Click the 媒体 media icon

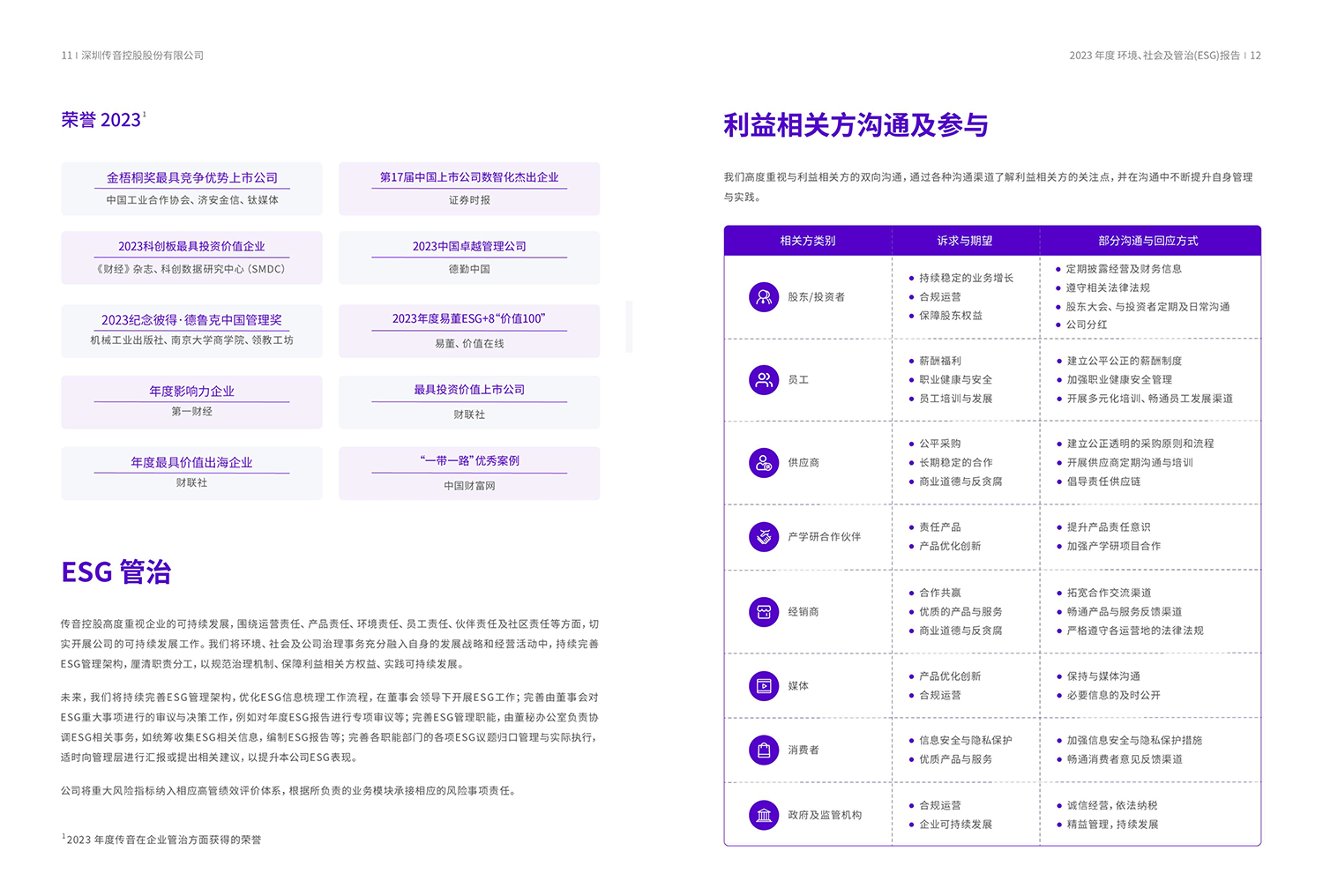coord(764,686)
